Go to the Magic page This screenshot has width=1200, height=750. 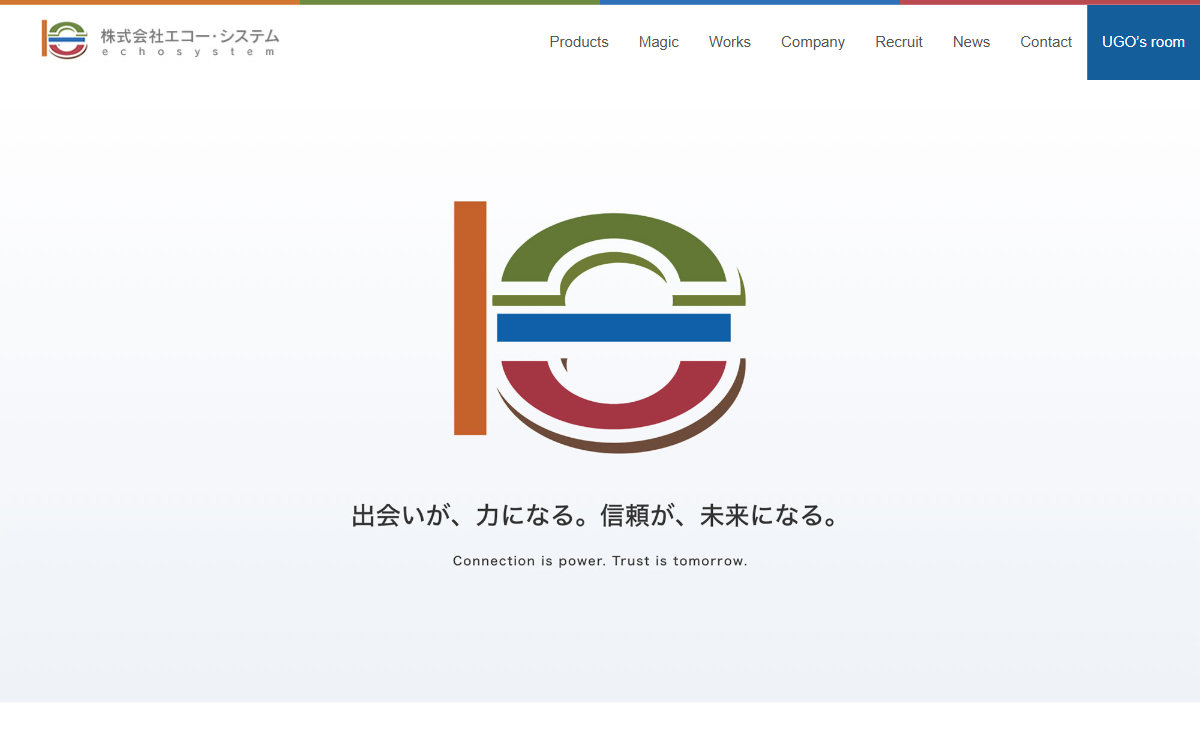point(659,42)
